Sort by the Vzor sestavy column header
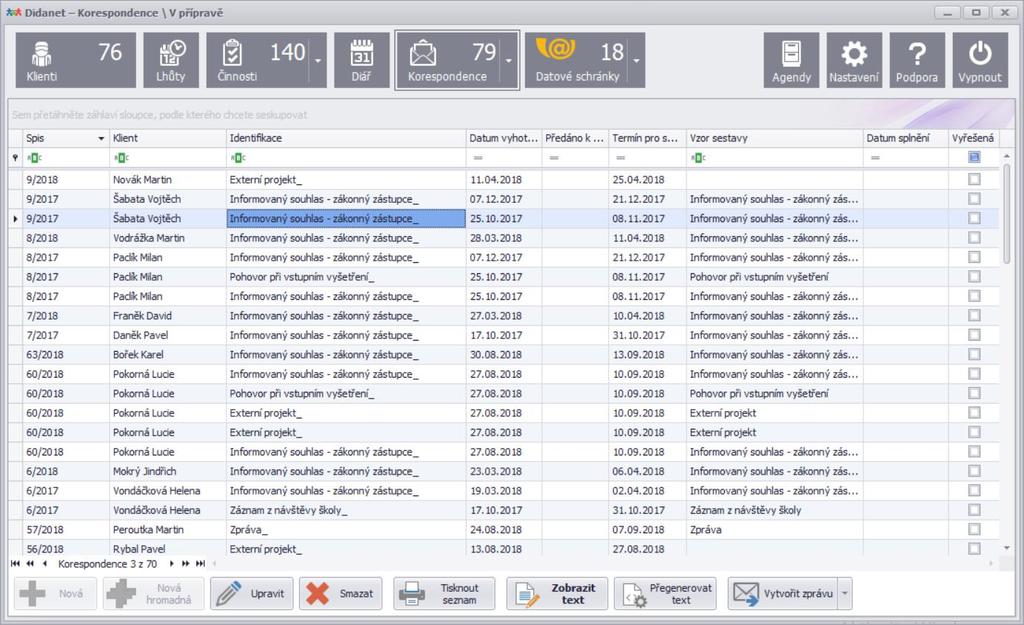The image size is (1024, 625). (x=775, y=138)
